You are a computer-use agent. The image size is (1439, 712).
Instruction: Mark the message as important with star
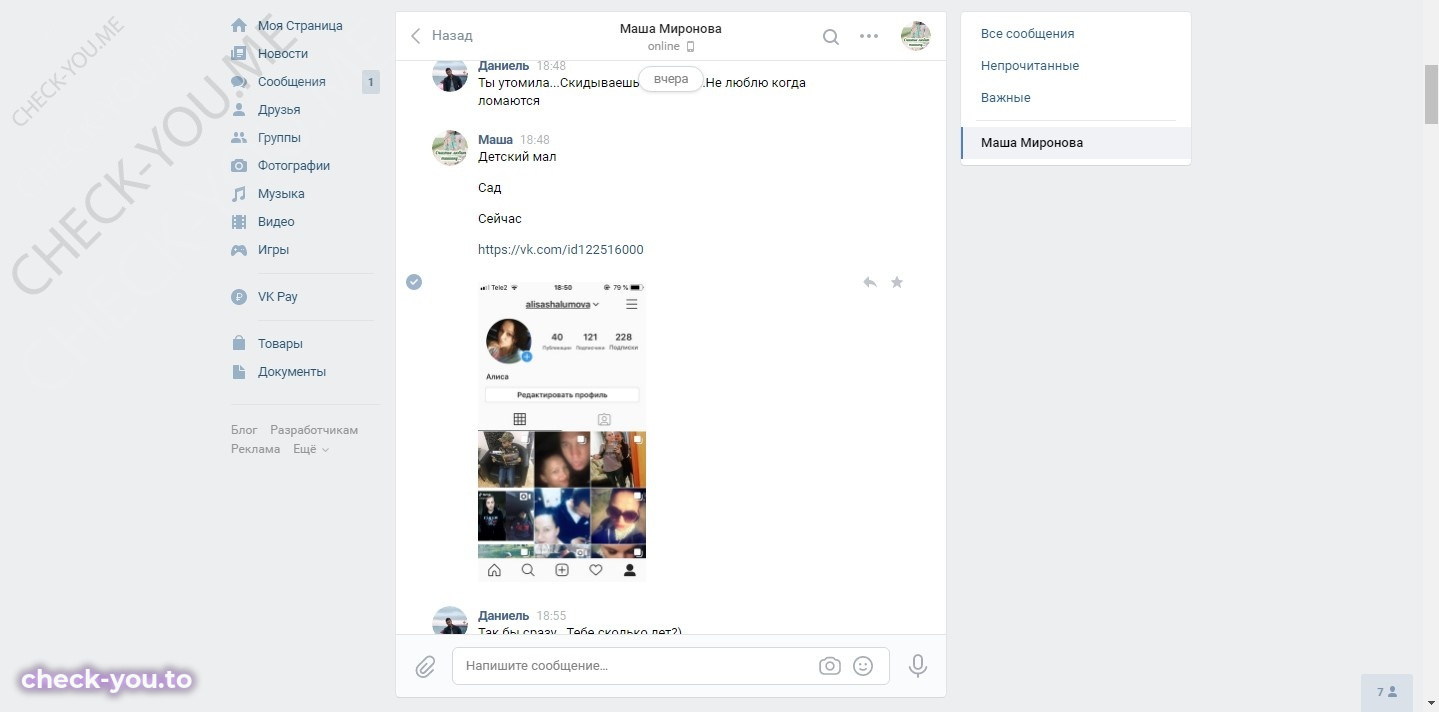[x=897, y=282]
